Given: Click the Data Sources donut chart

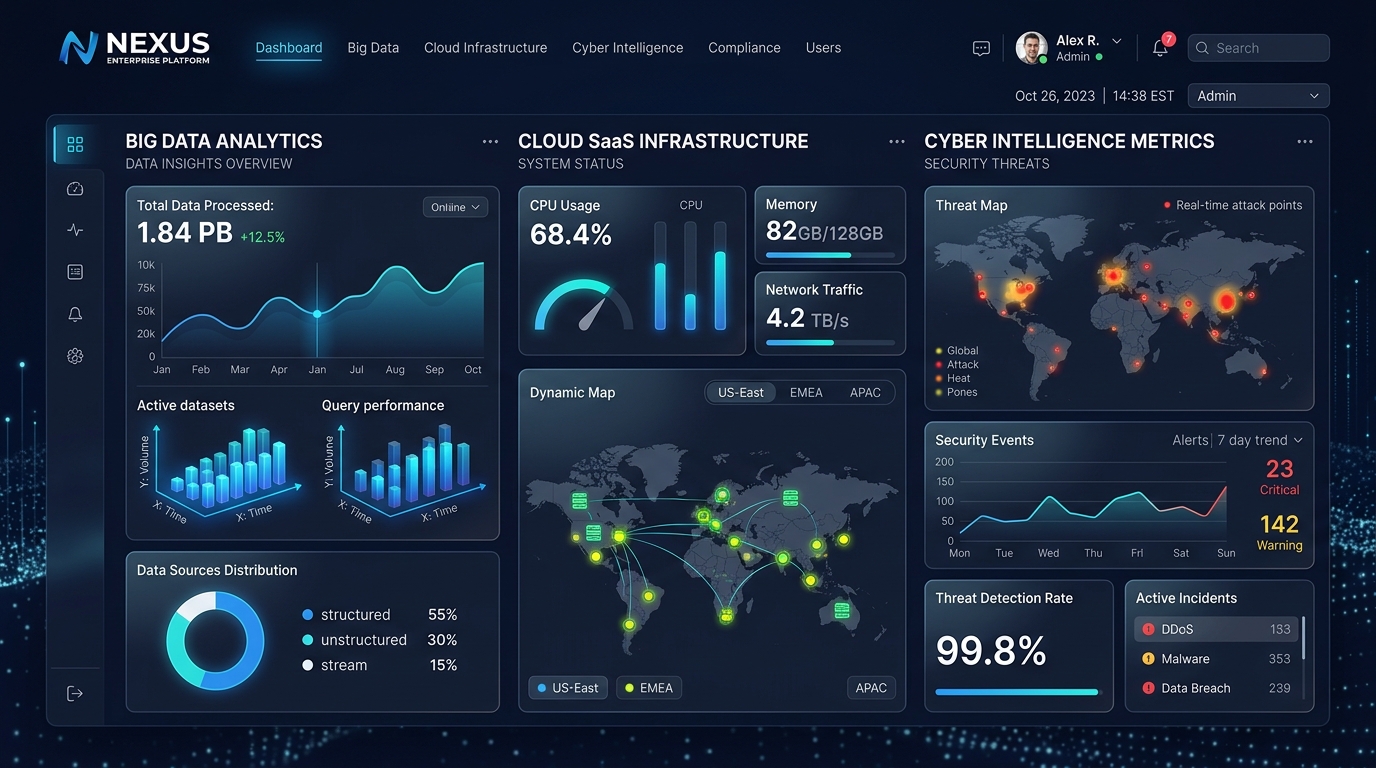Looking at the screenshot, I should [215, 640].
